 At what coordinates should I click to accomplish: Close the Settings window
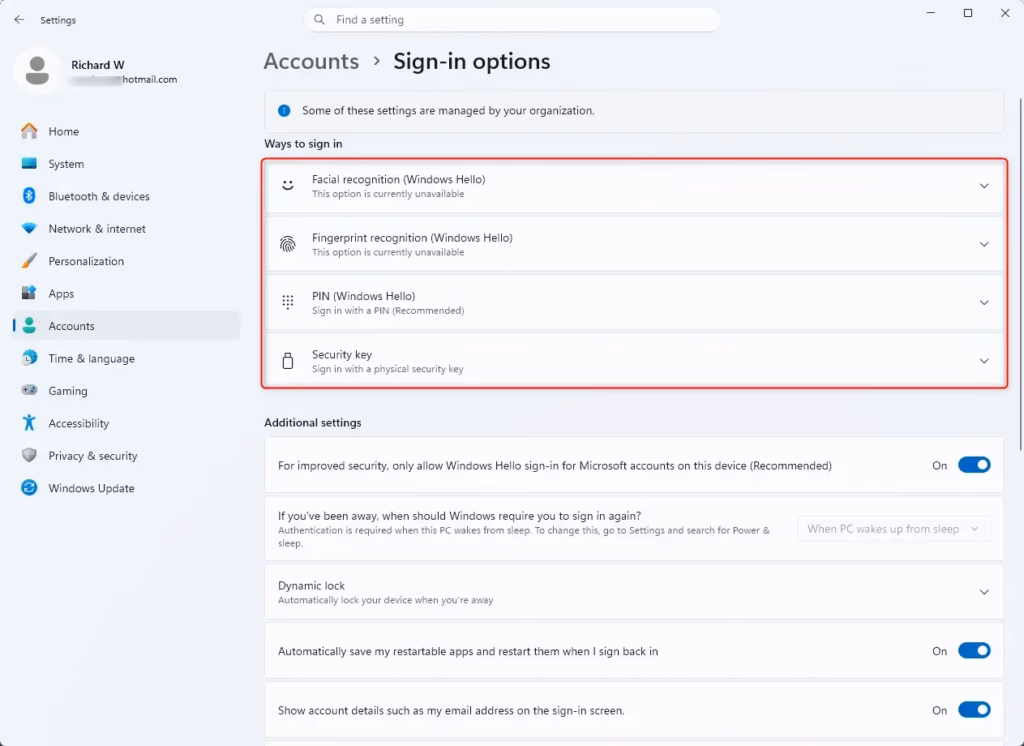pos(1005,13)
